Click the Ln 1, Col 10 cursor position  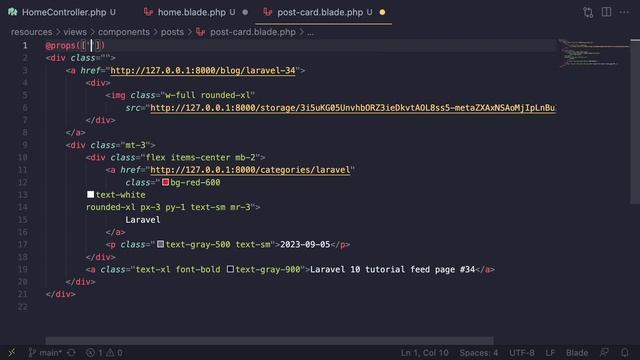click(424, 353)
